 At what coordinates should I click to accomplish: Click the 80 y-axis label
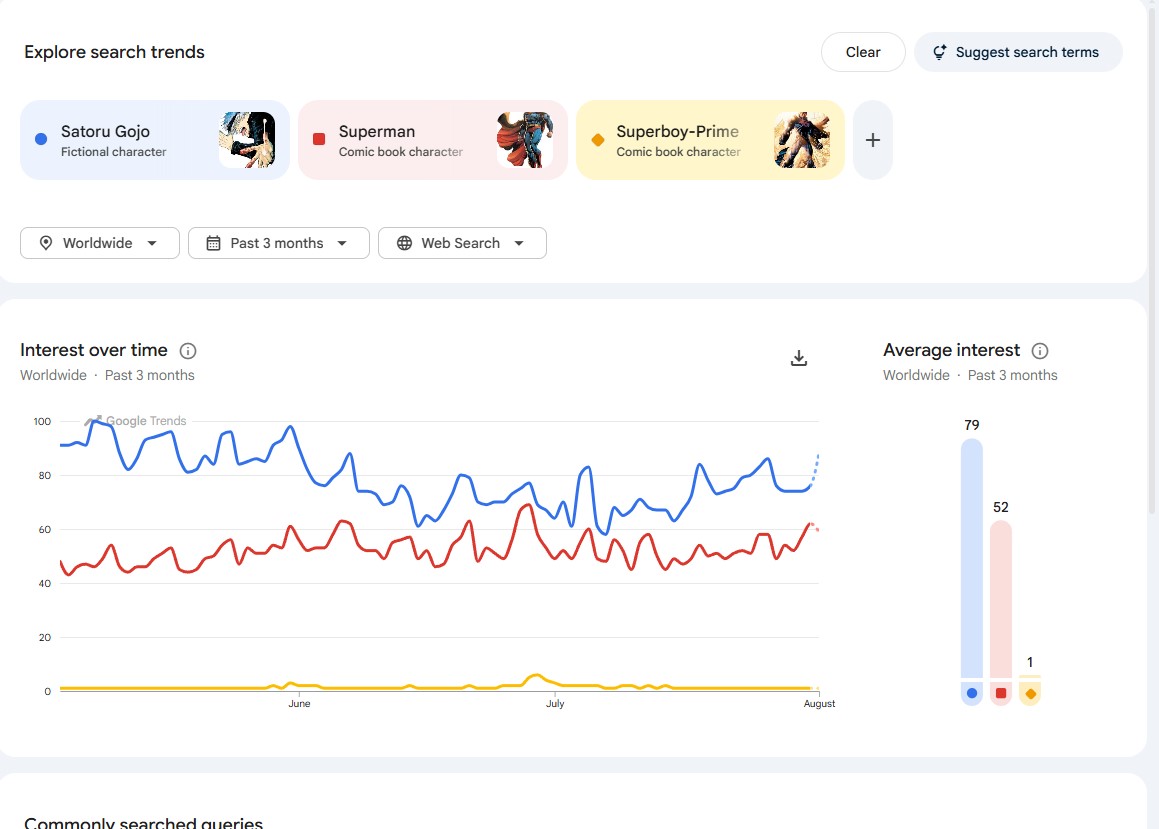click(44, 475)
